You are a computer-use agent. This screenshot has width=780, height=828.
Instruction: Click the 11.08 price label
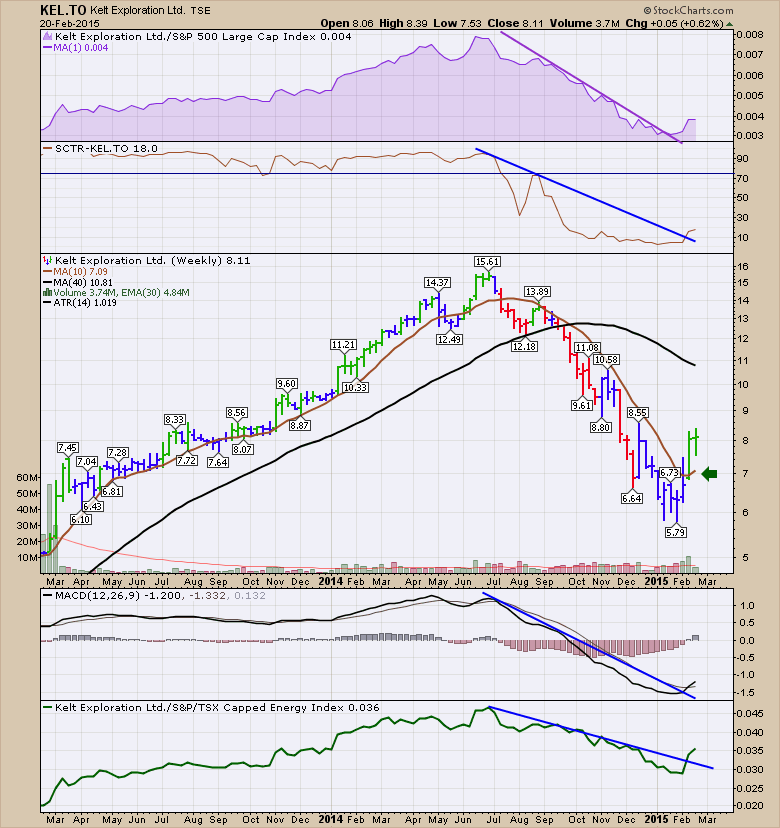pyautogui.click(x=587, y=347)
